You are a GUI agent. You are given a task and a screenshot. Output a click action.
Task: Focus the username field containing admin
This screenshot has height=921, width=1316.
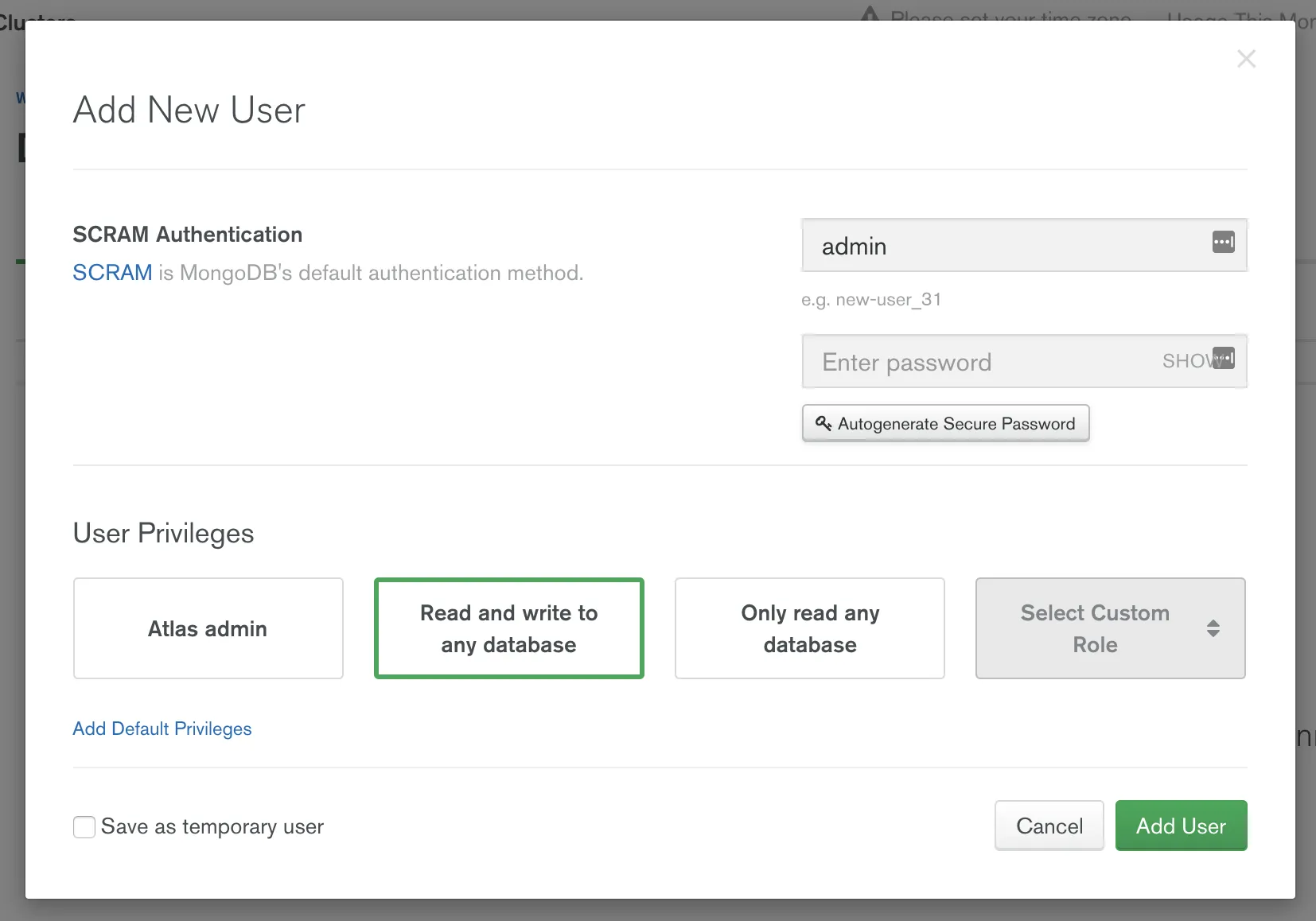1003,247
